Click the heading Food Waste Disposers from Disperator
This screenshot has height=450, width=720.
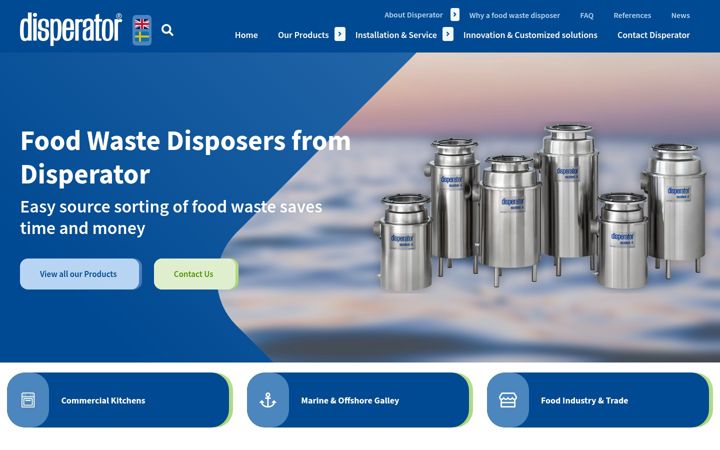(x=186, y=158)
